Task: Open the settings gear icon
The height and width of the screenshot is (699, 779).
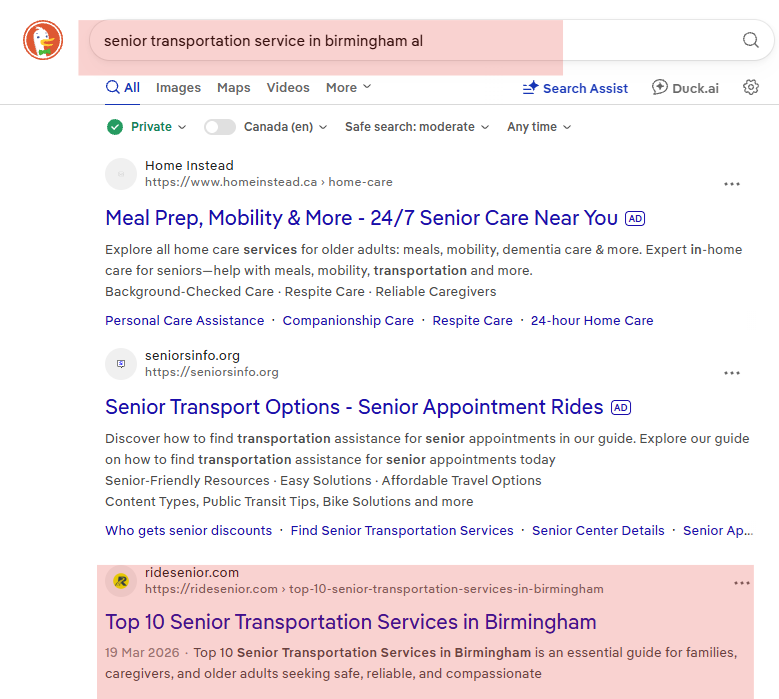Action: 751,87
